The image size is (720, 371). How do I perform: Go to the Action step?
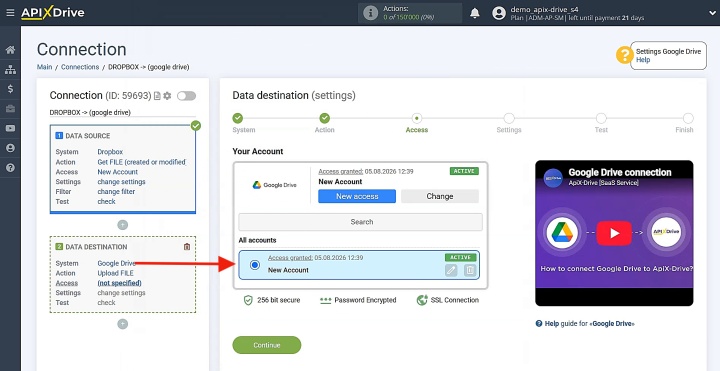[x=325, y=118]
